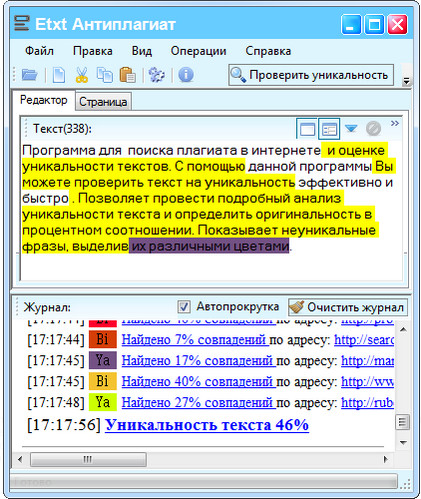Select single-pane text view icon
The height and width of the screenshot is (499, 421).
[x=307, y=129]
